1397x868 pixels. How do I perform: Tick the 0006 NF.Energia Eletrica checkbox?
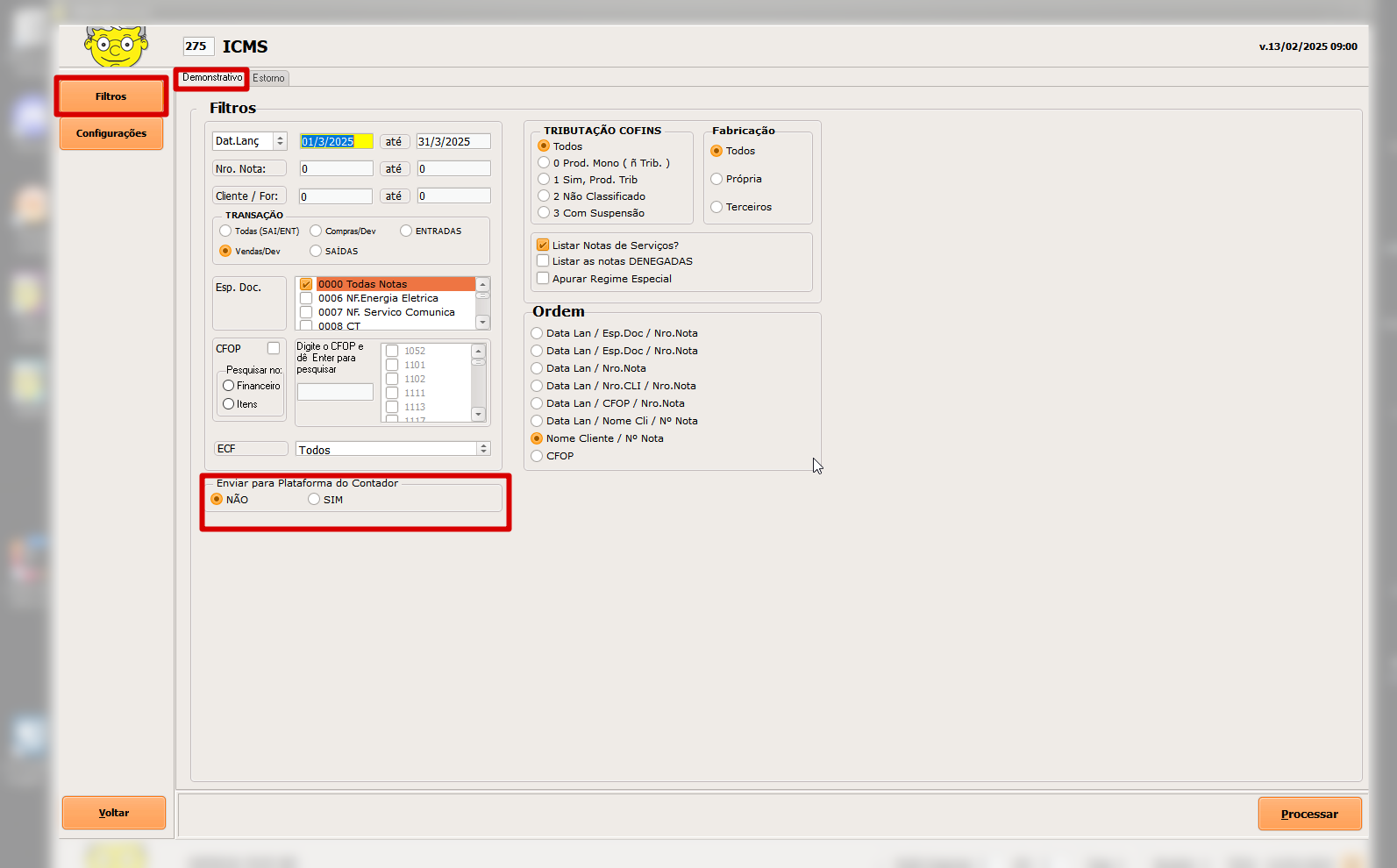(306, 298)
